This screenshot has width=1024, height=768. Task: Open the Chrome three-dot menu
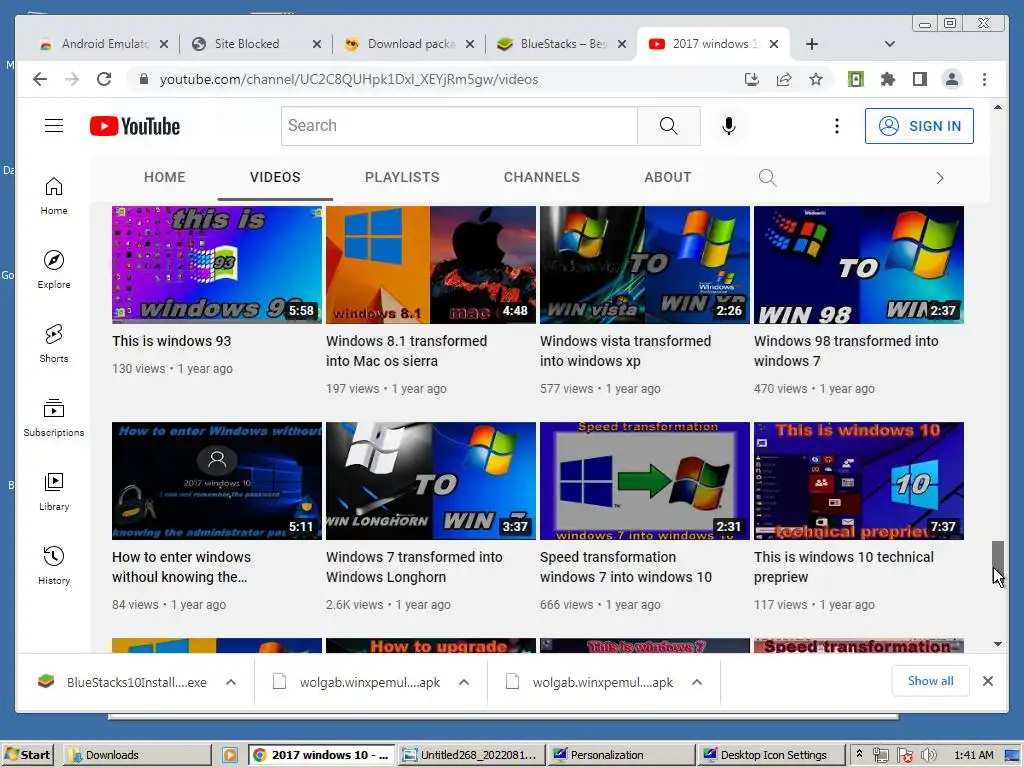click(x=984, y=79)
